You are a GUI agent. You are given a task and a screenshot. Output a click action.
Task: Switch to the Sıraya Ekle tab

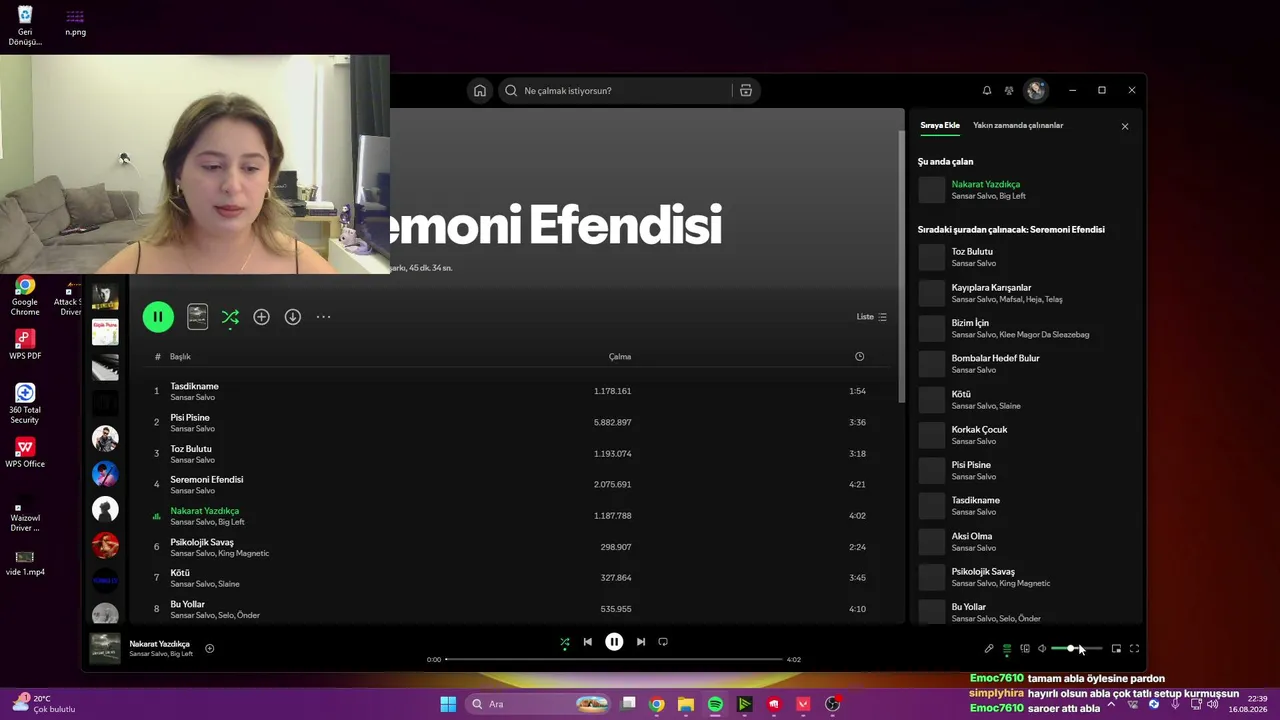940,126
